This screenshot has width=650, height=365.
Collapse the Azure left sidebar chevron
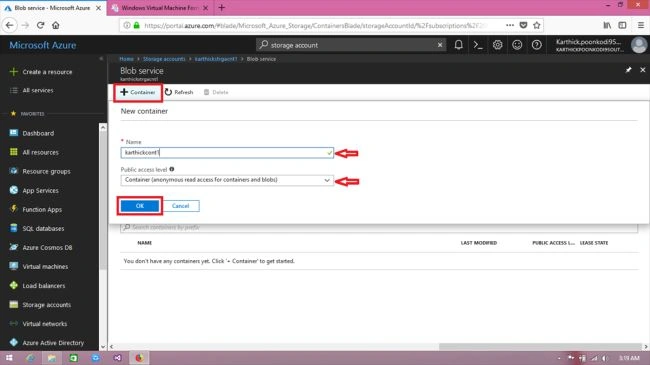tap(101, 59)
